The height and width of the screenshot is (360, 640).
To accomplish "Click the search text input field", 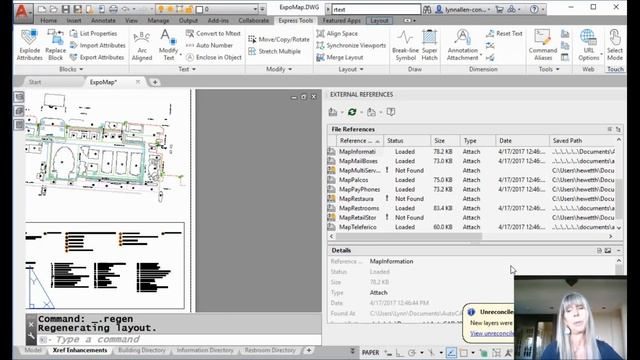I will [x=376, y=9].
